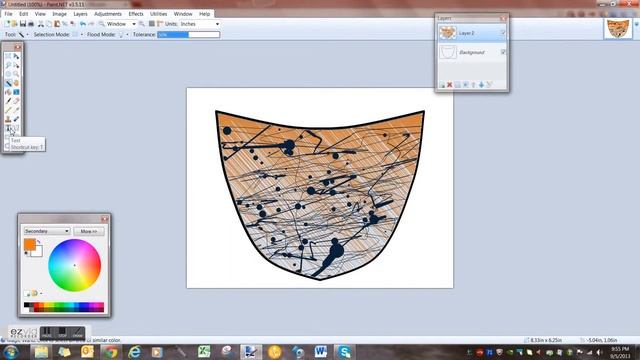This screenshot has height=360, width=640.
Task: Select the Paintbrush tool
Action: point(8,101)
